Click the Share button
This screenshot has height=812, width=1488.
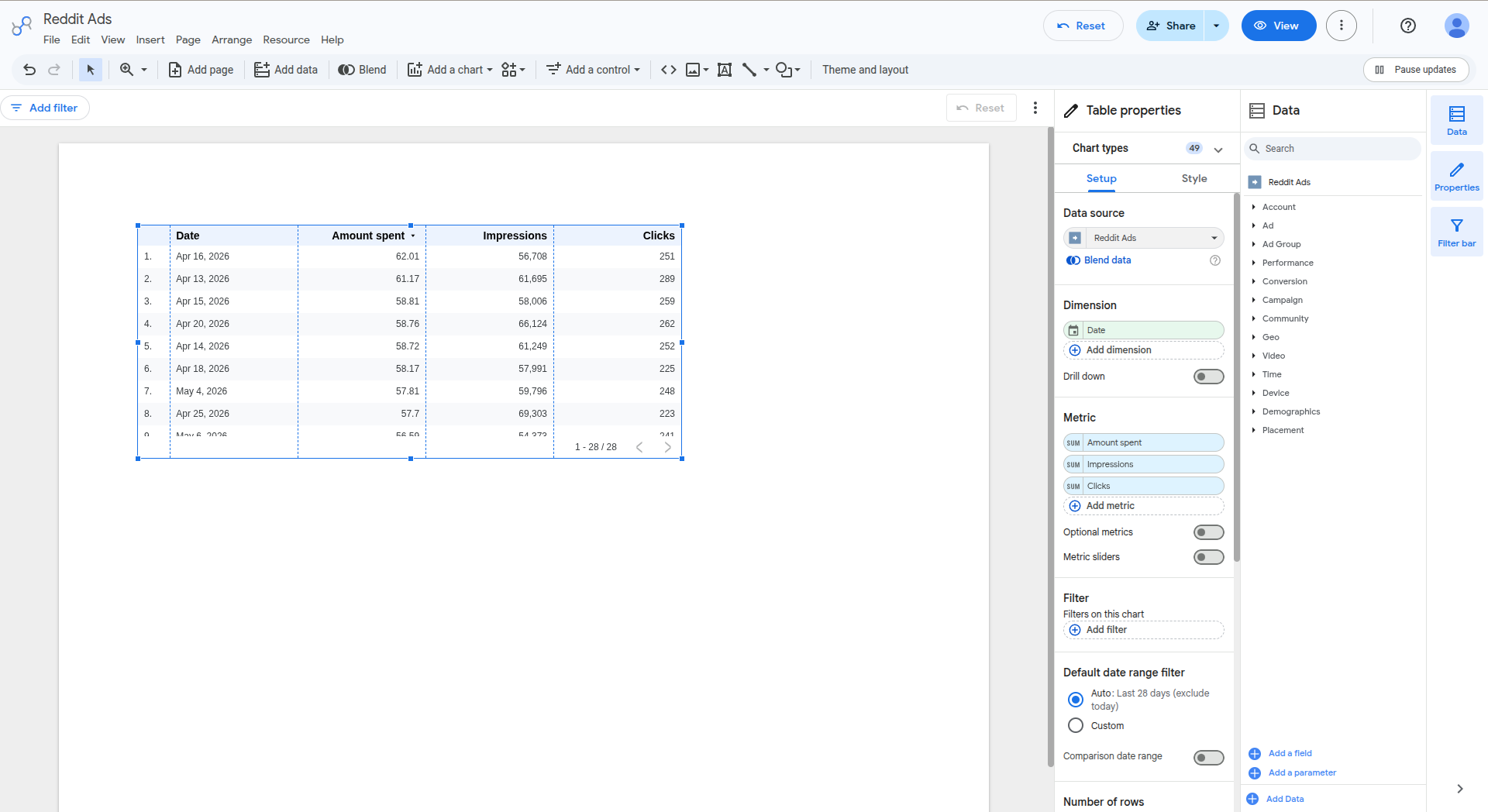pyautogui.click(x=1170, y=26)
